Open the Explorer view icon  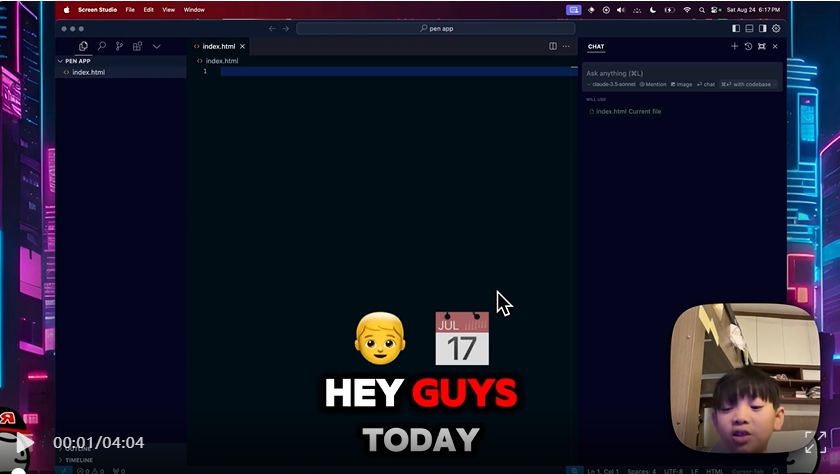[83, 46]
